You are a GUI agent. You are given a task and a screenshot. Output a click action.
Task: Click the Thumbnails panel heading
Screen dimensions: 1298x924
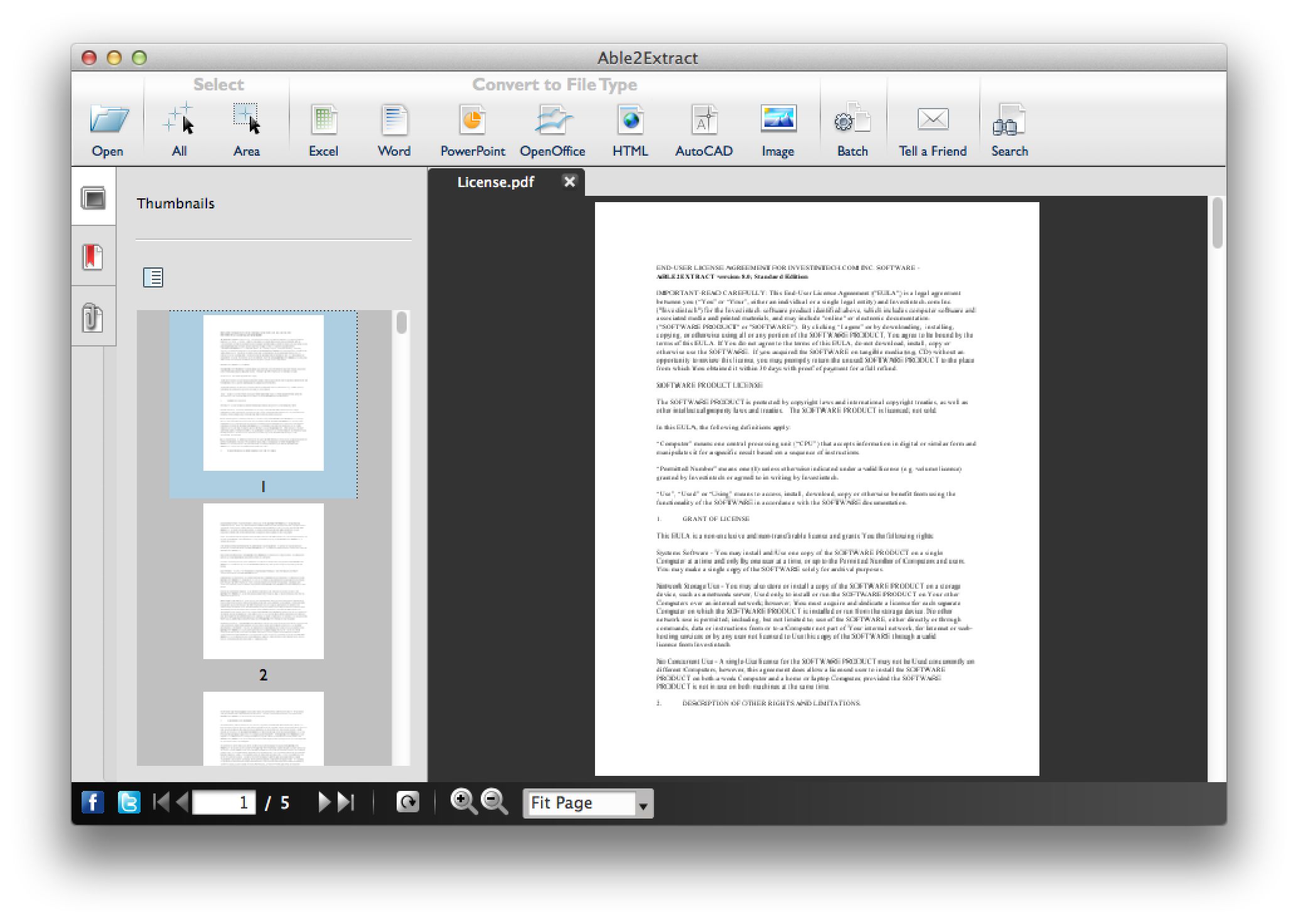[x=176, y=203]
